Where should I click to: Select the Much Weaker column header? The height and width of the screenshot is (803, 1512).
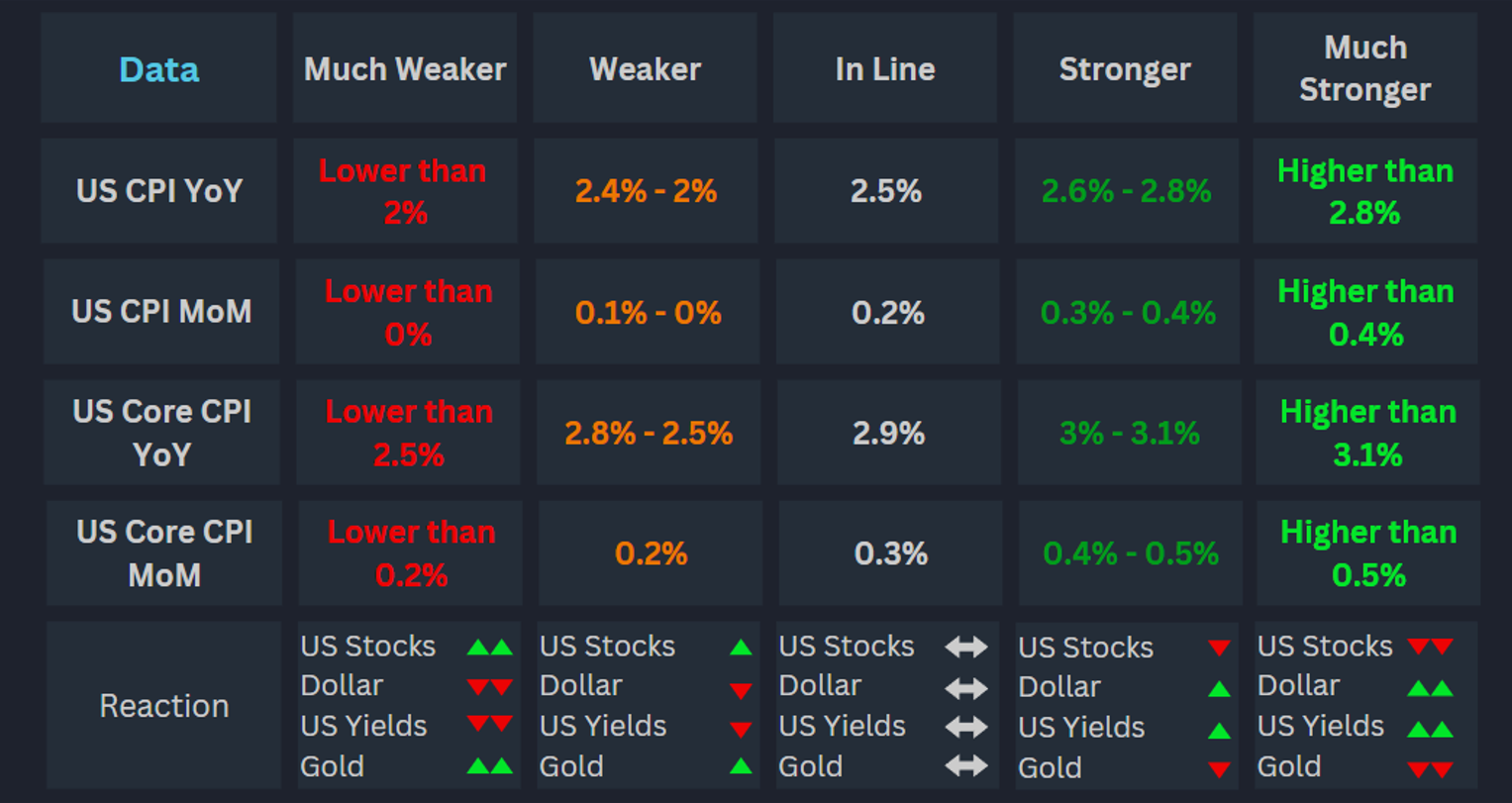pos(405,69)
